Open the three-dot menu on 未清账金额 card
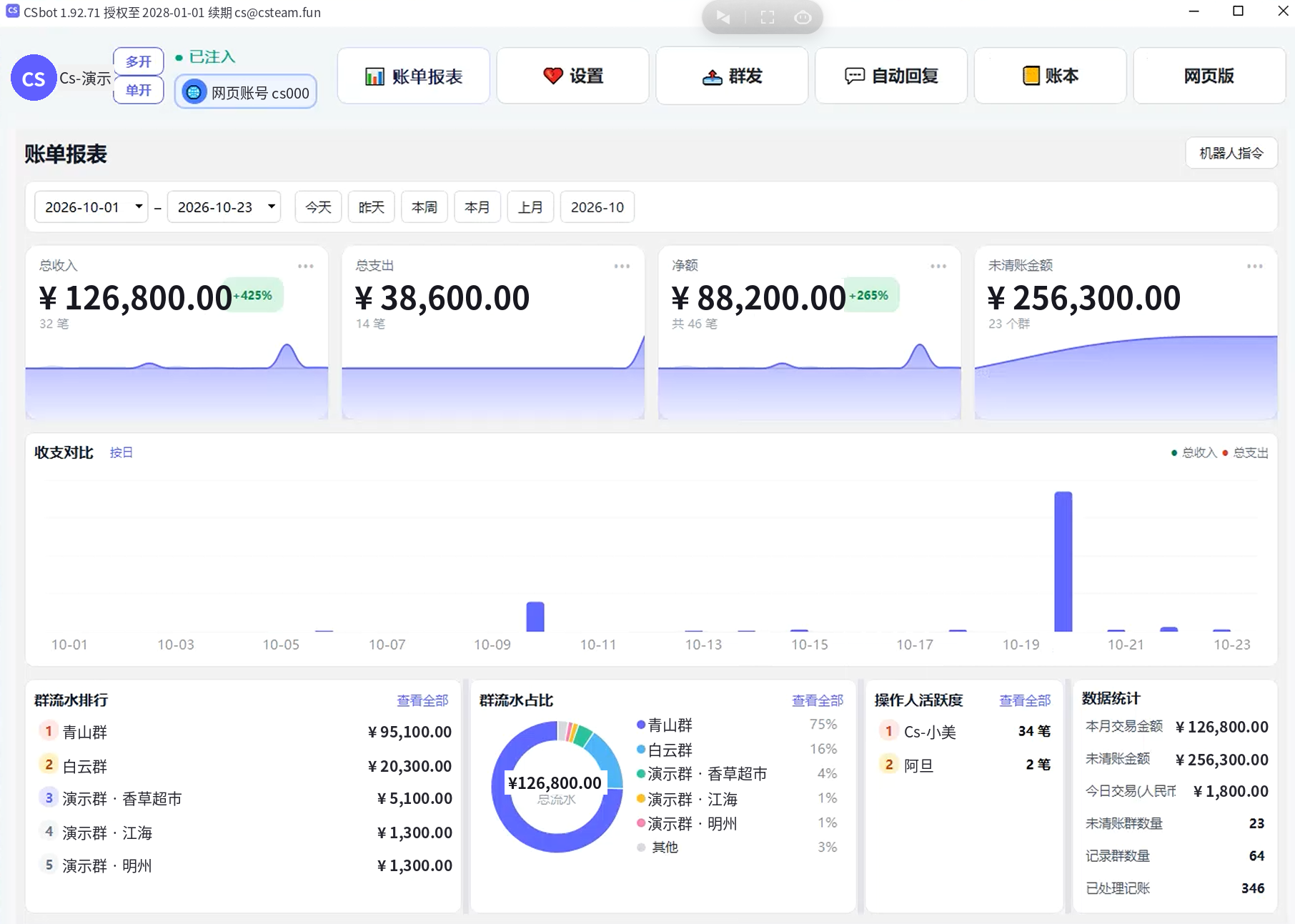 [x=1255, y=266]
